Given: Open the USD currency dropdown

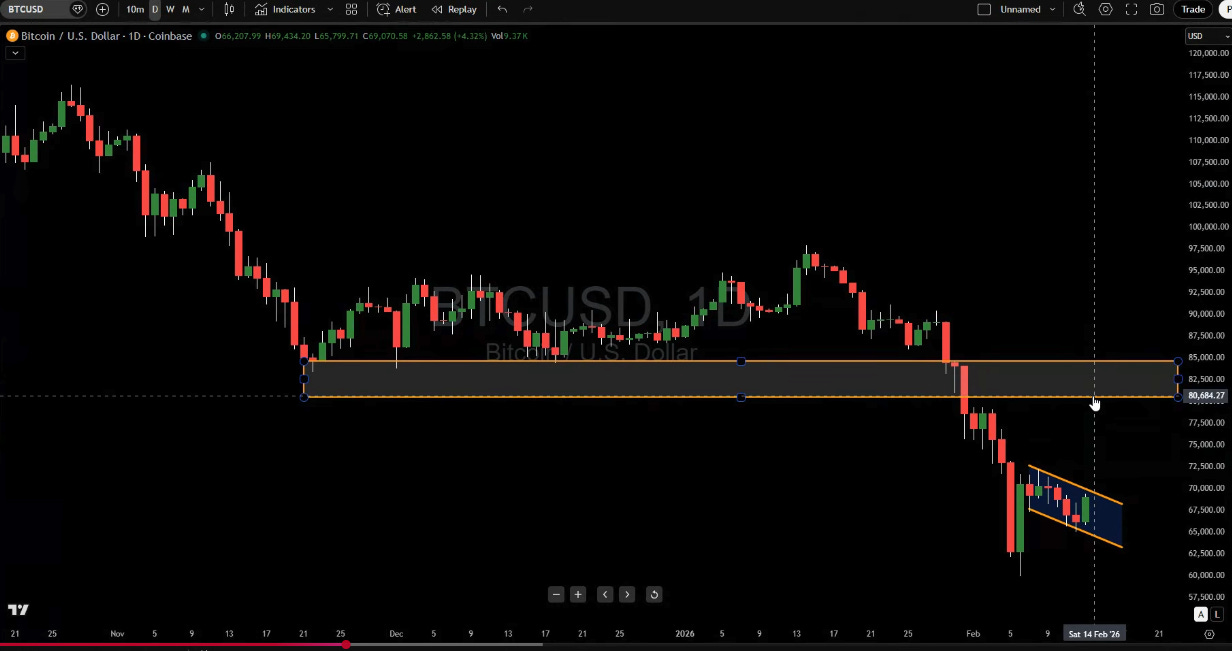Looking at the screenshot, I should coord(1207,36).
